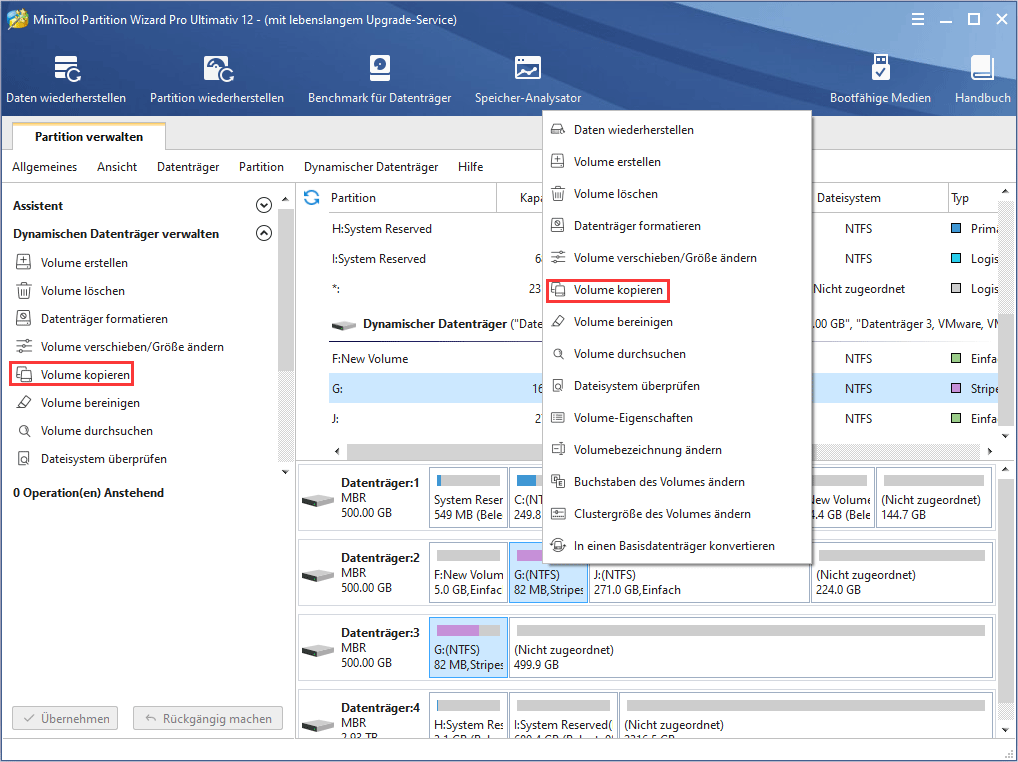
Task: Pick Volume verschieben/Größe ändern in context menu
Action: tap(677, 258)
